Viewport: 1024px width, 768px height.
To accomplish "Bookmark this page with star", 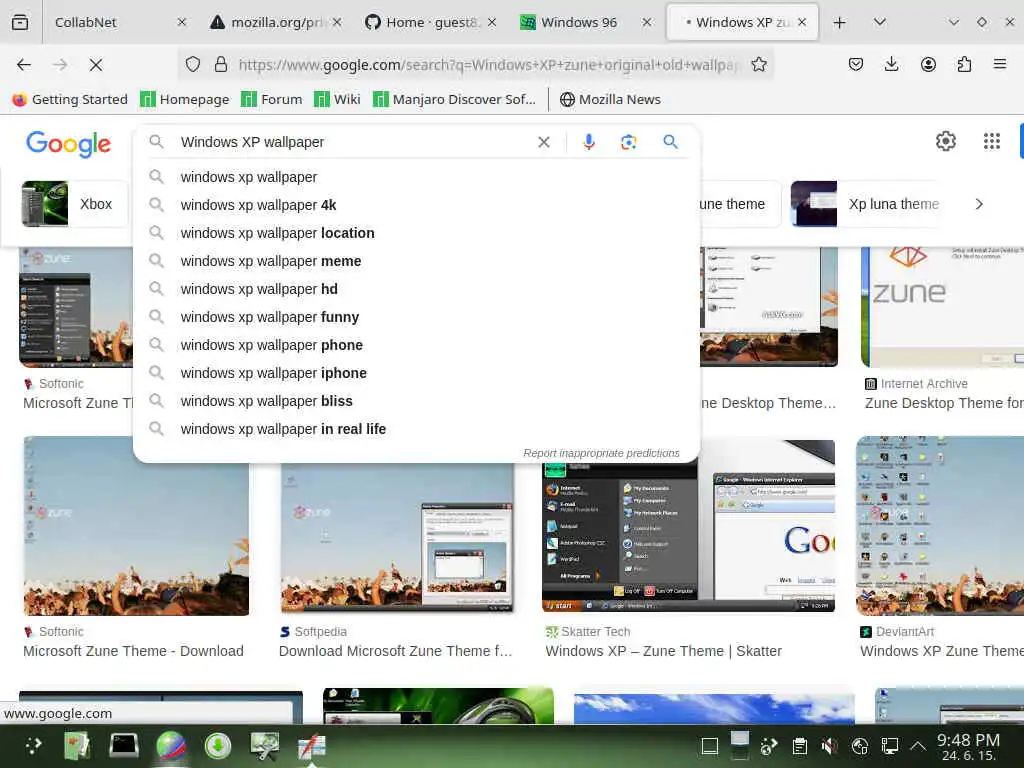I will pos(758,64).
